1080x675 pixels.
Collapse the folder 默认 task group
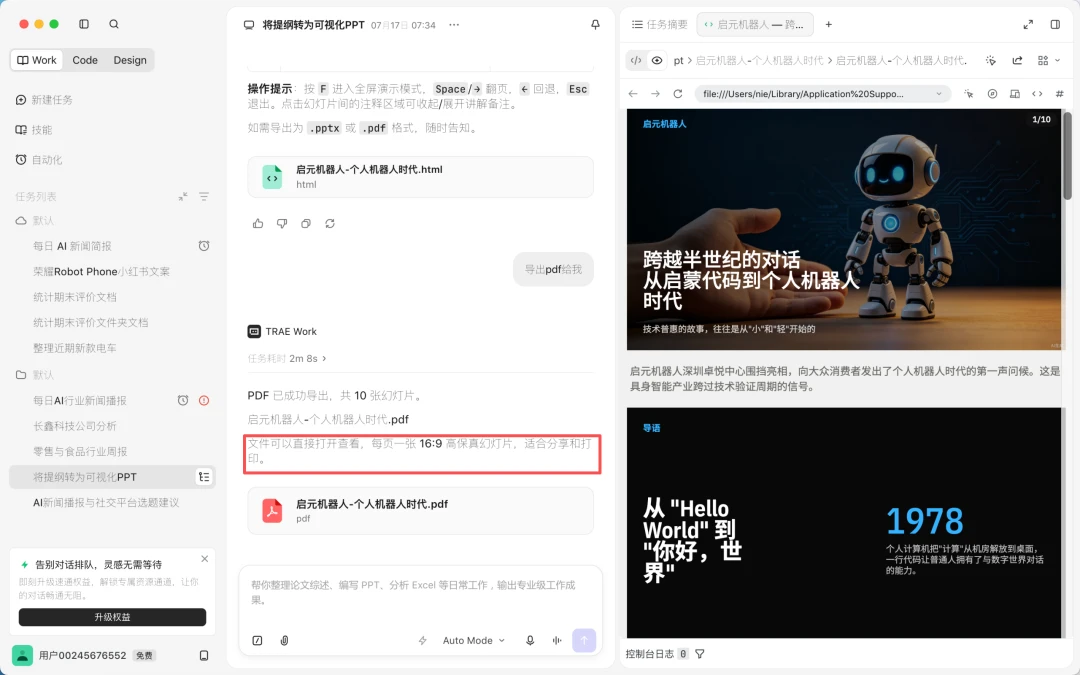click(x=34, y=375)
